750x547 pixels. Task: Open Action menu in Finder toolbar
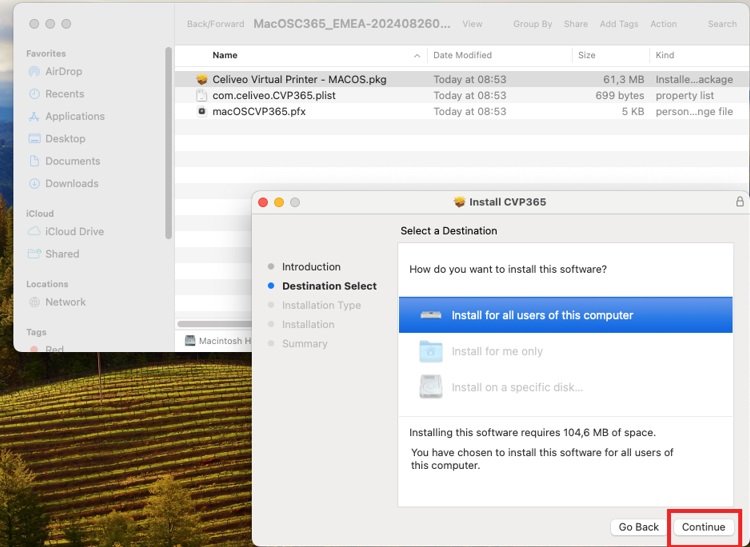(x=663, y=24)
